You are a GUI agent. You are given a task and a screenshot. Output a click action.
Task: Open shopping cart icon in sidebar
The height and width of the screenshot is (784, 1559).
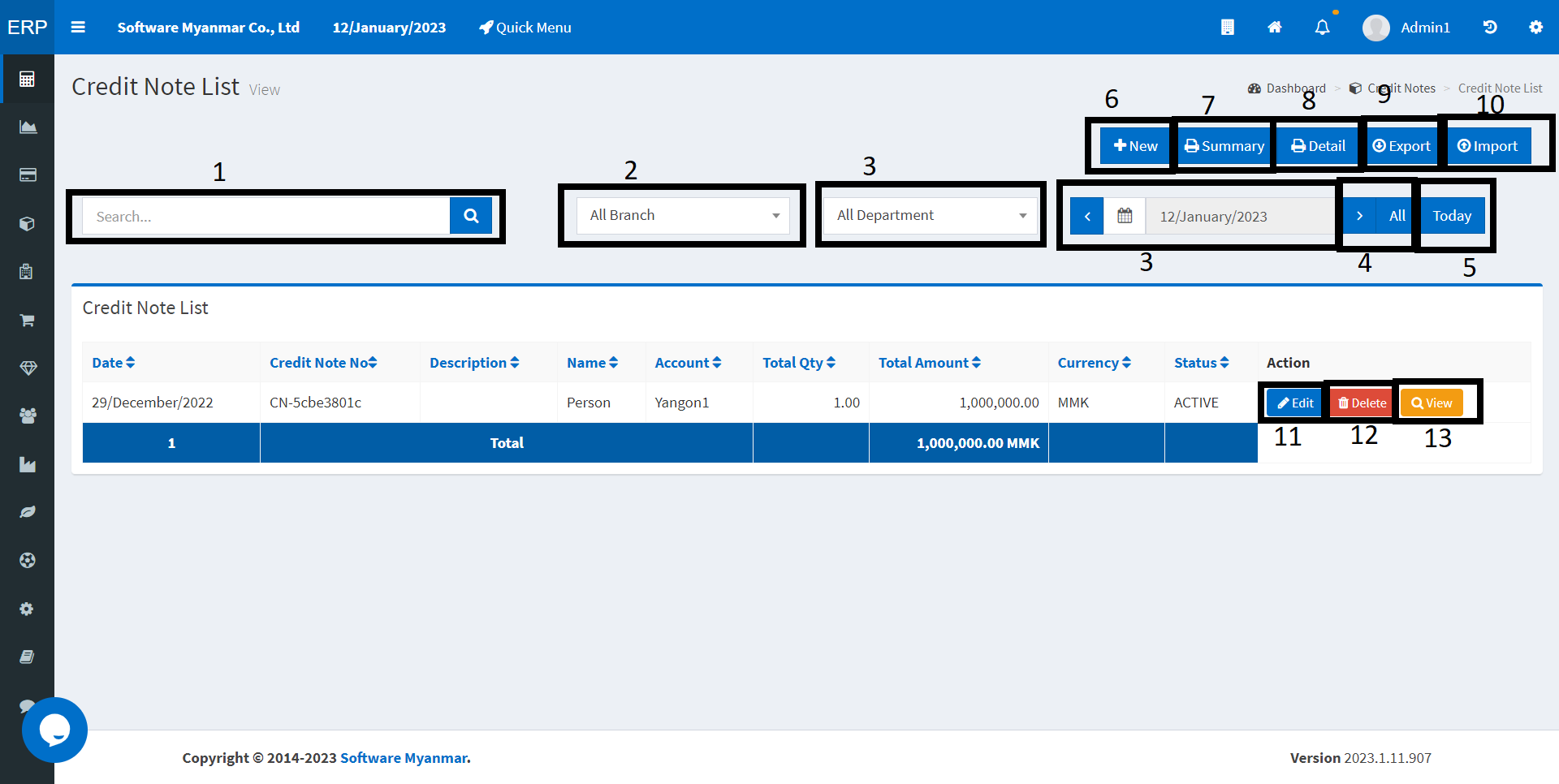pyautogui.click(x=27, y=320)
